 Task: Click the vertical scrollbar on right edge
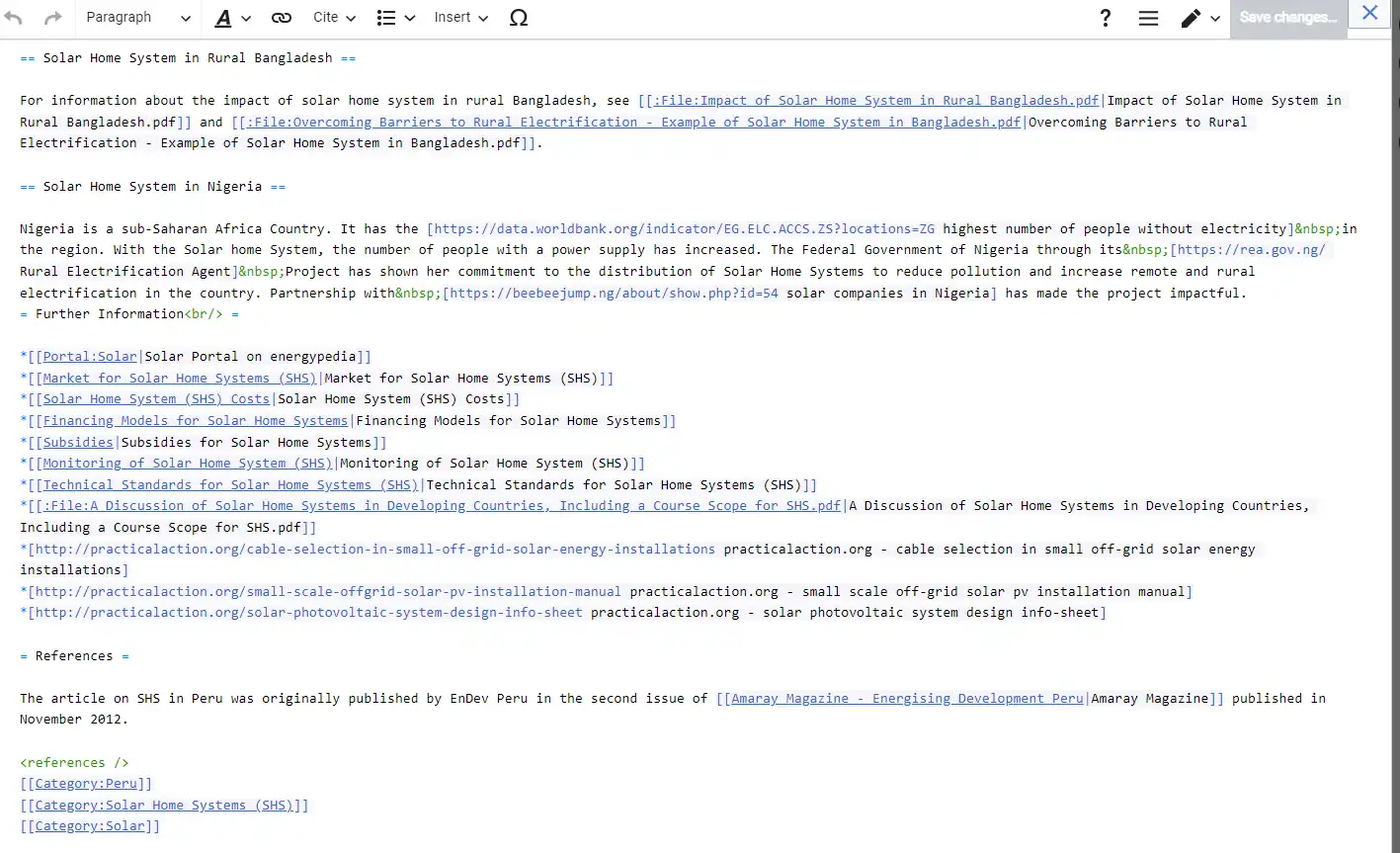(1394, 395)
